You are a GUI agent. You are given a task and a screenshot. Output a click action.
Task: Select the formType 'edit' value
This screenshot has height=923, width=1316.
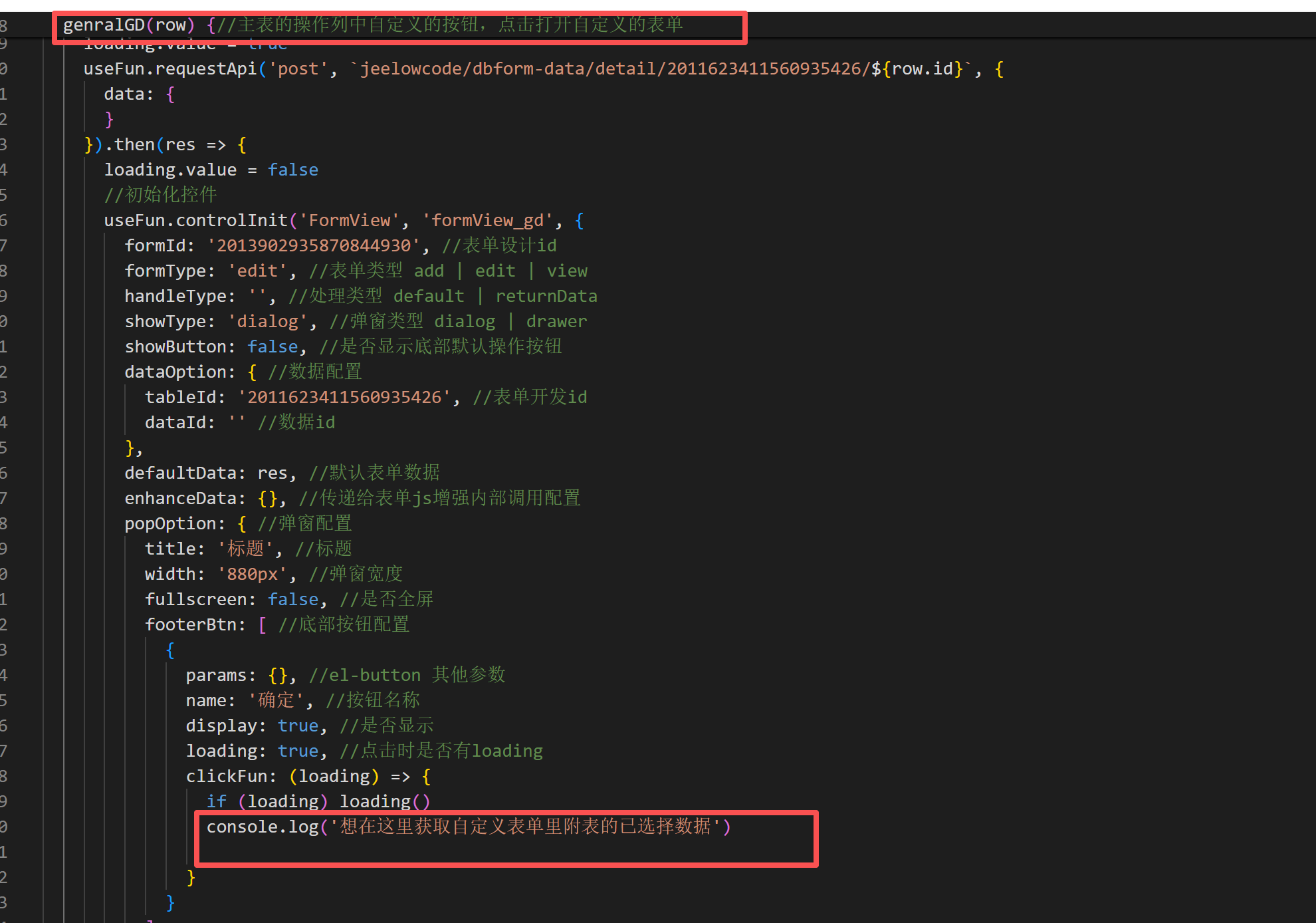coord(257,271)
